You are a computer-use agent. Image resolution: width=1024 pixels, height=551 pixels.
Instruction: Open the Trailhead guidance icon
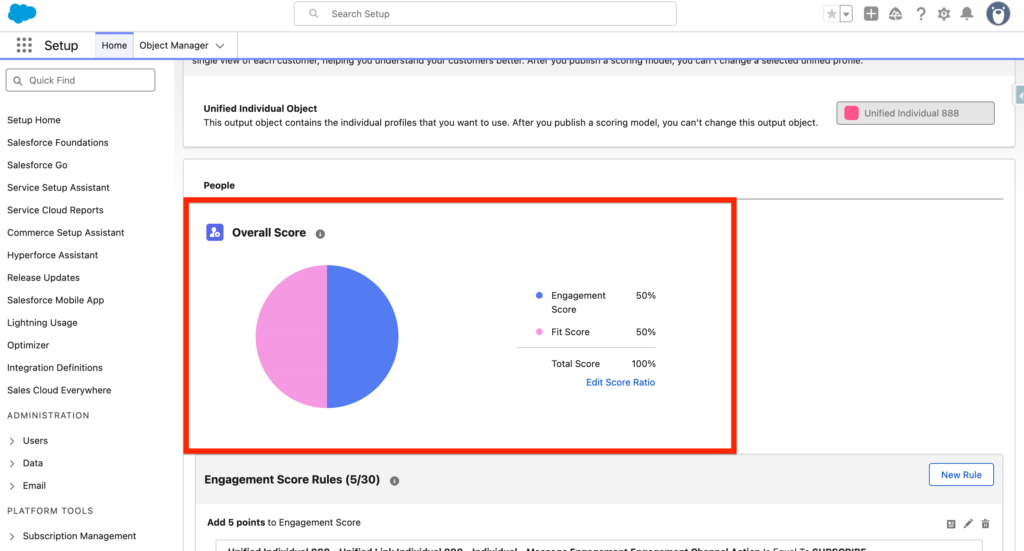tap(895, 14)
